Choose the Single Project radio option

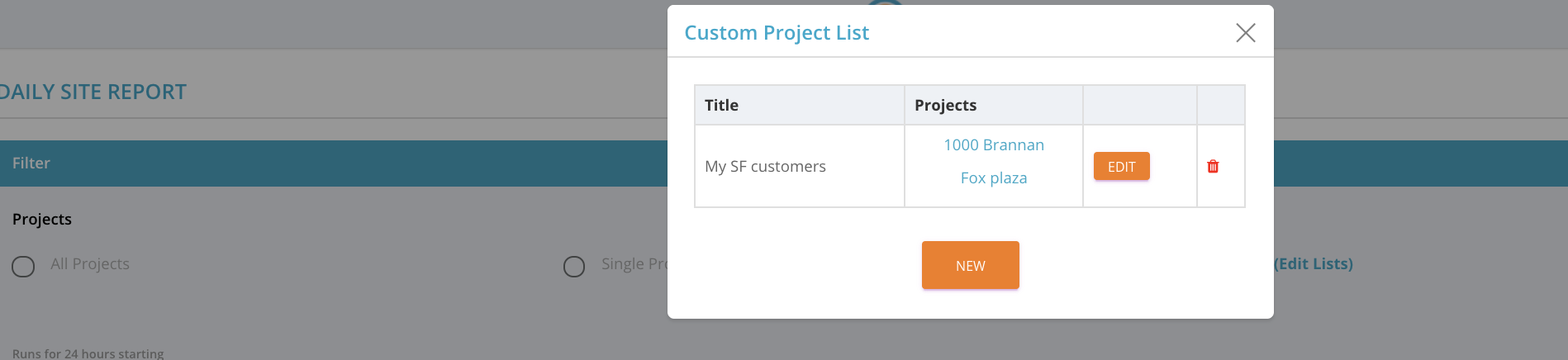[574, 266]
